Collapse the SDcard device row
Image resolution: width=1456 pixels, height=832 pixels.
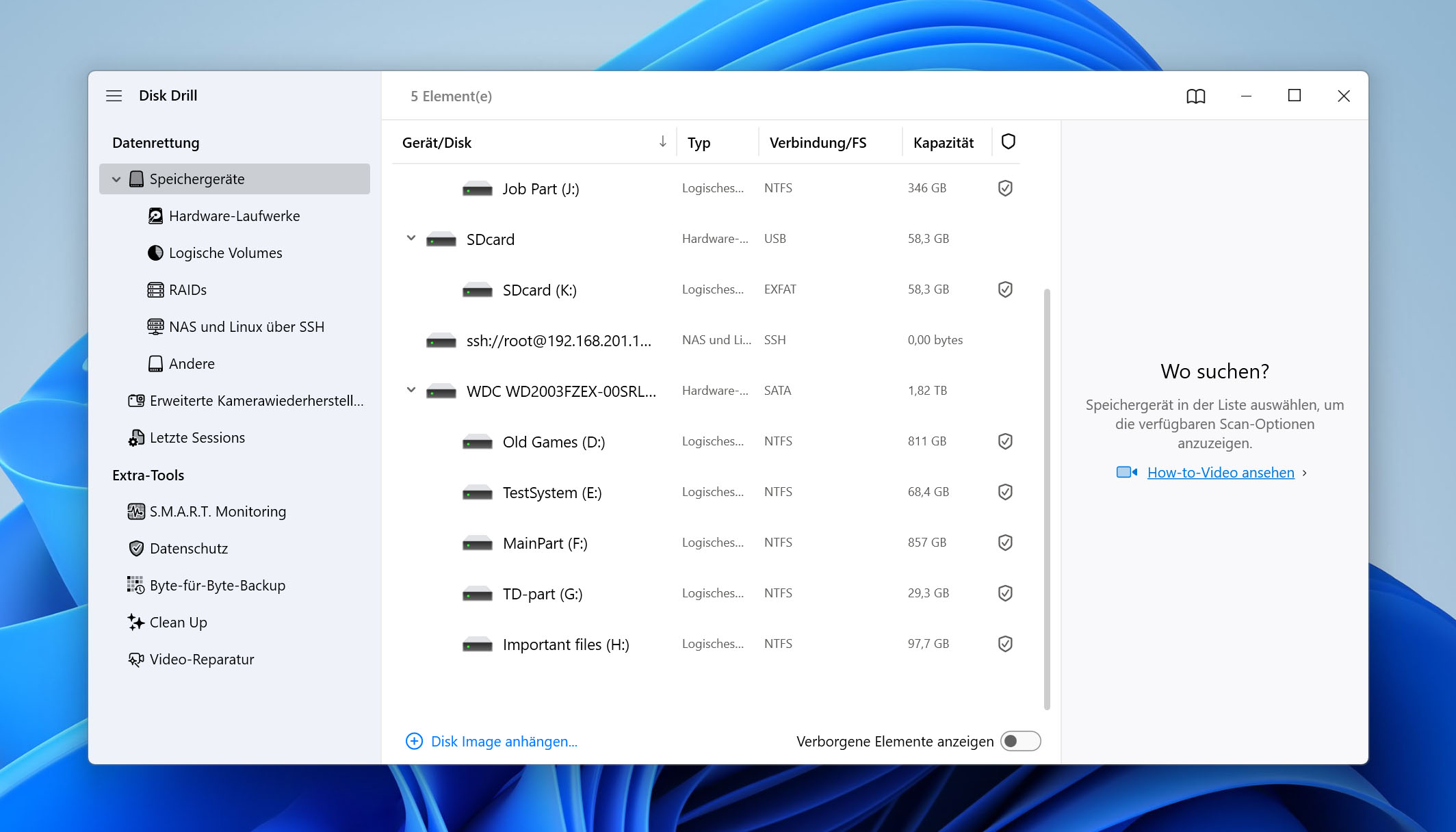click(411, 238)
